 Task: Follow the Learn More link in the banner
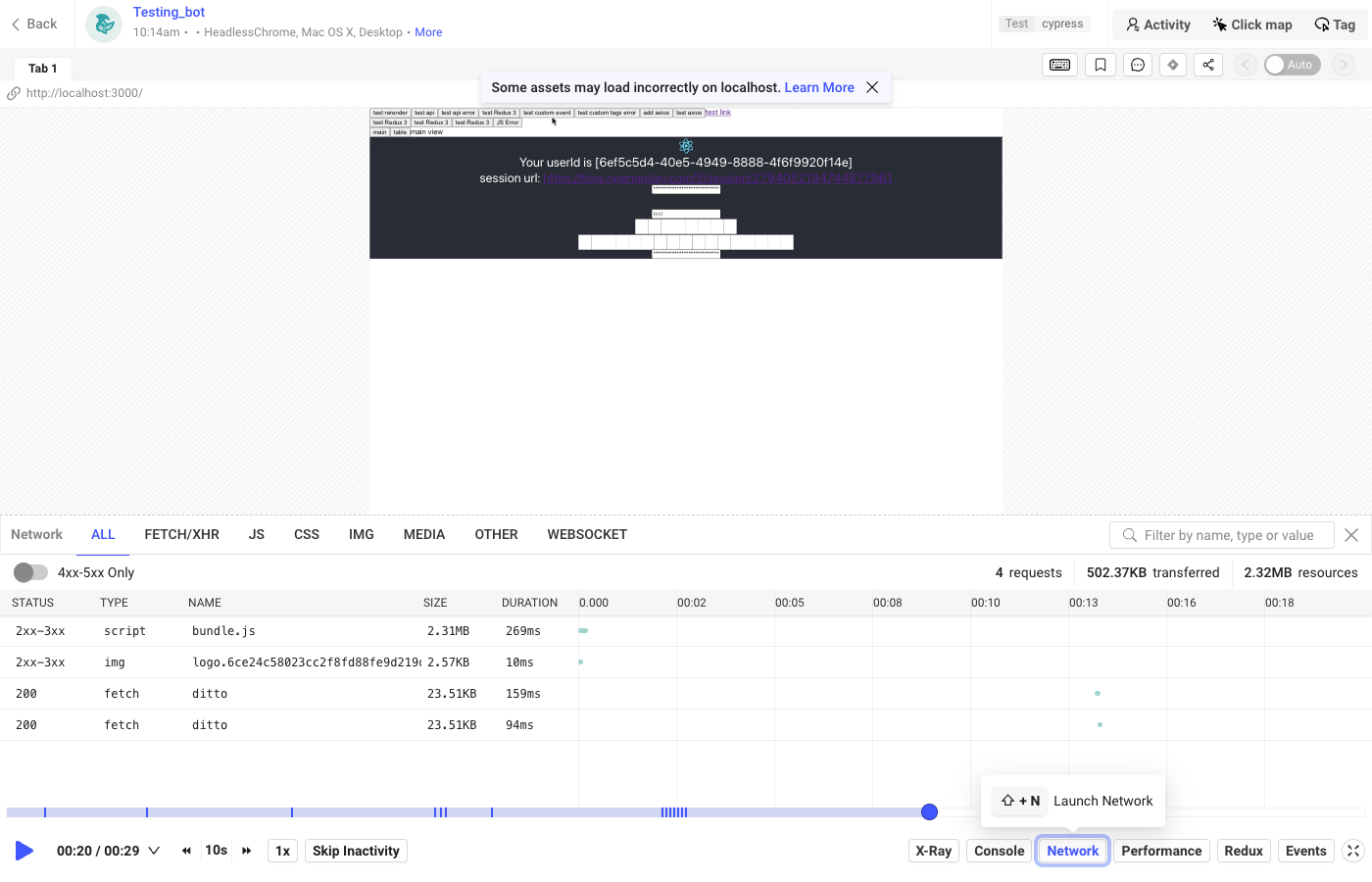818,87
